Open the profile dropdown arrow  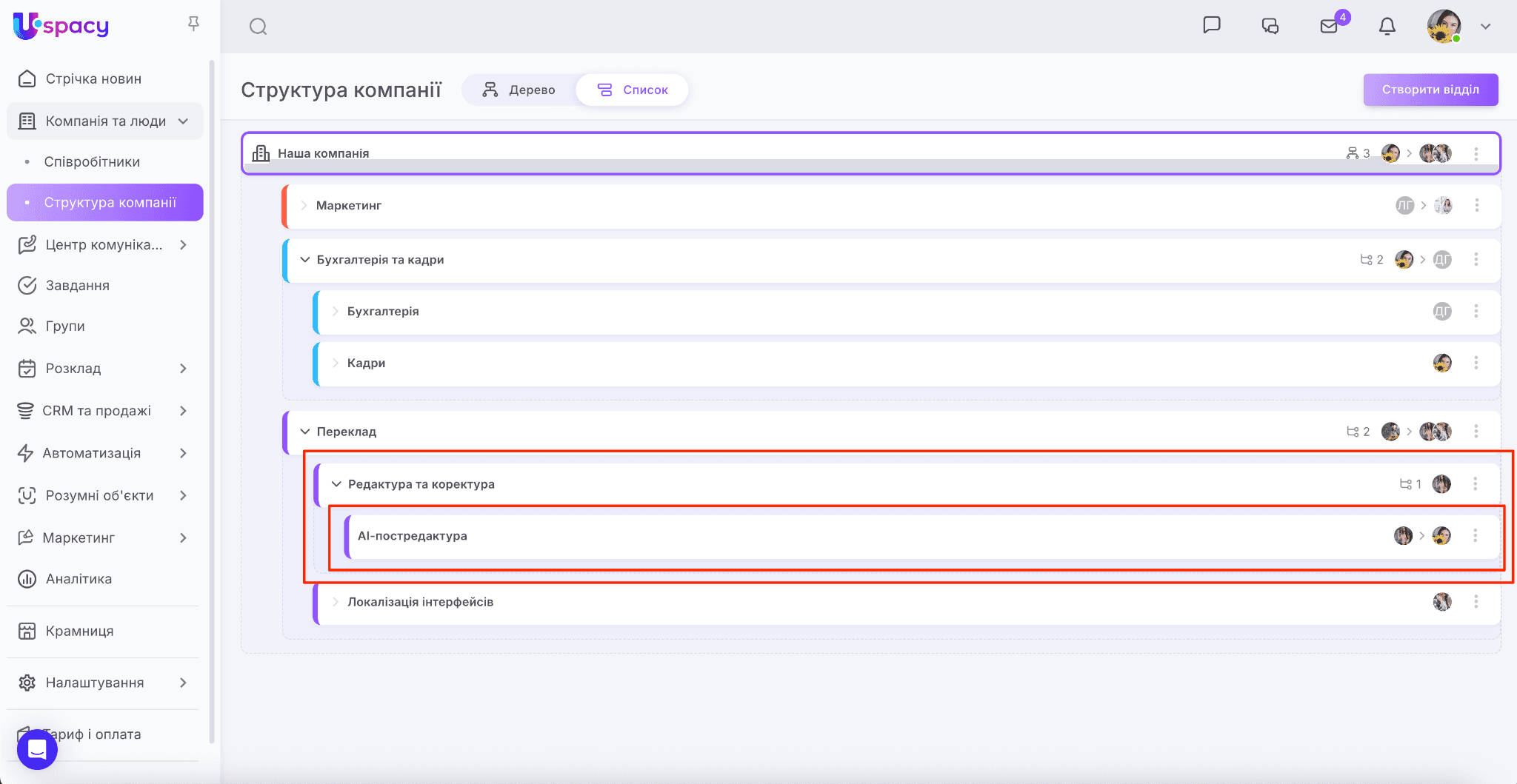(x=1485, y=26)
